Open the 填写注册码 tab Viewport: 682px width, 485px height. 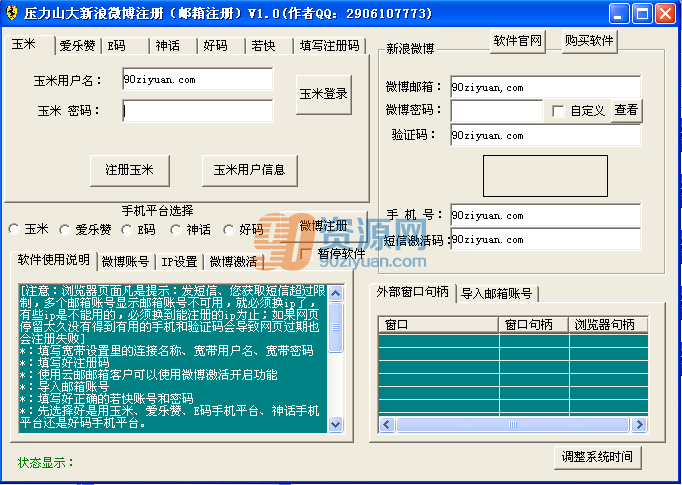point(330,46)
